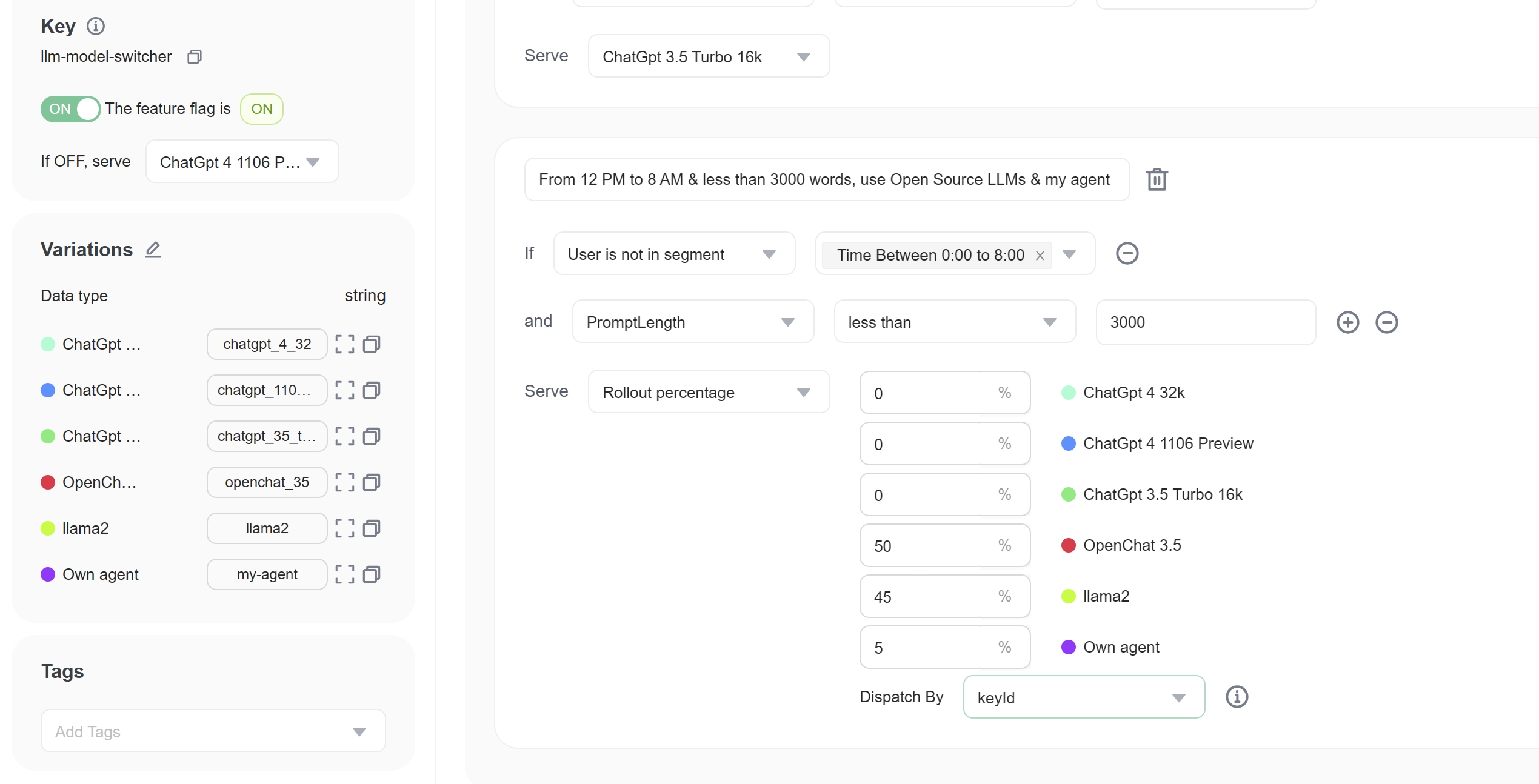Click the Own agent purple swatch in Variations

pyautogui.click(x=48, y=574)
